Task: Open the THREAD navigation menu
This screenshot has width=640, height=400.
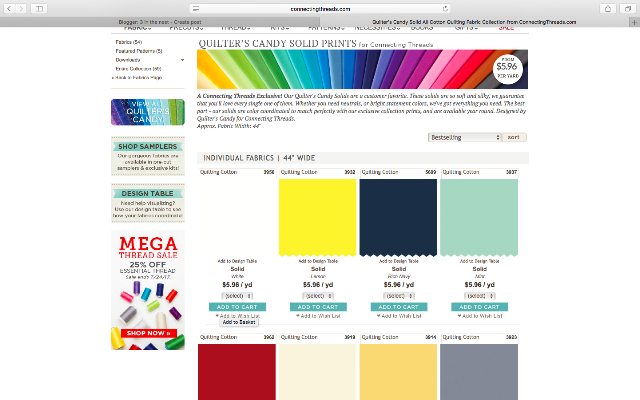Action: tap(236, 28)
